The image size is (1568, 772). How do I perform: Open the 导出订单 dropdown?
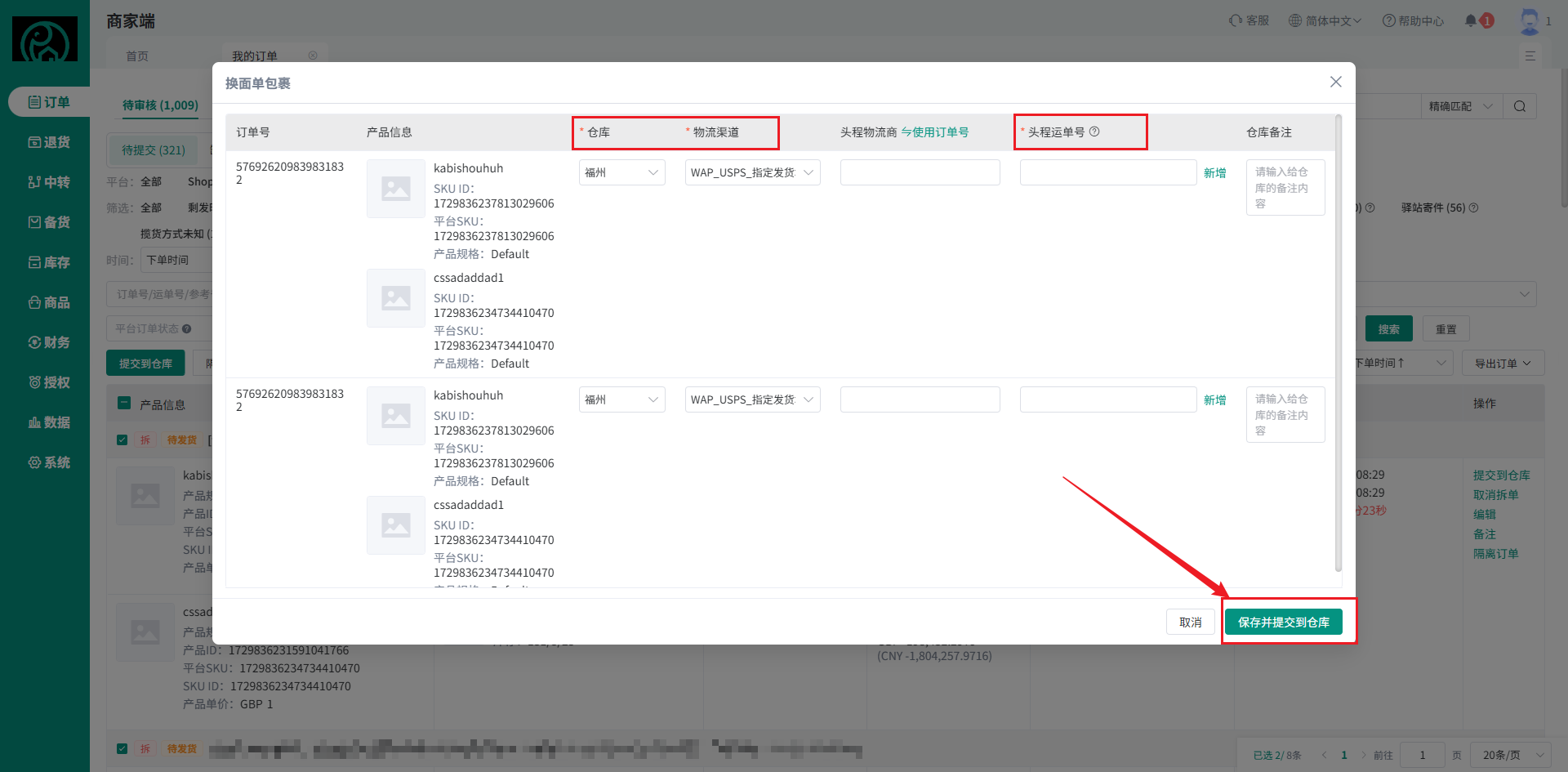tap(1503, 363)
